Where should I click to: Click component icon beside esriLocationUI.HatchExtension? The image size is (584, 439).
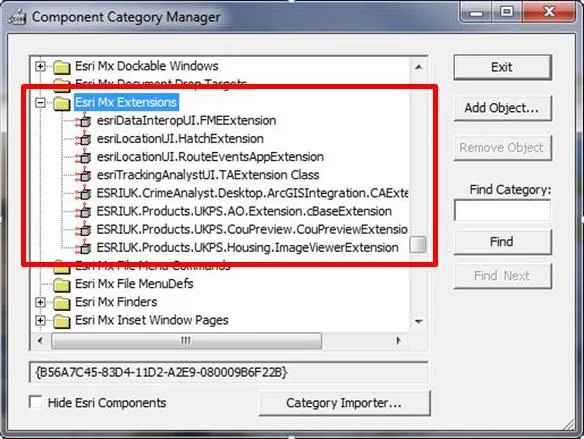(83, 139)
